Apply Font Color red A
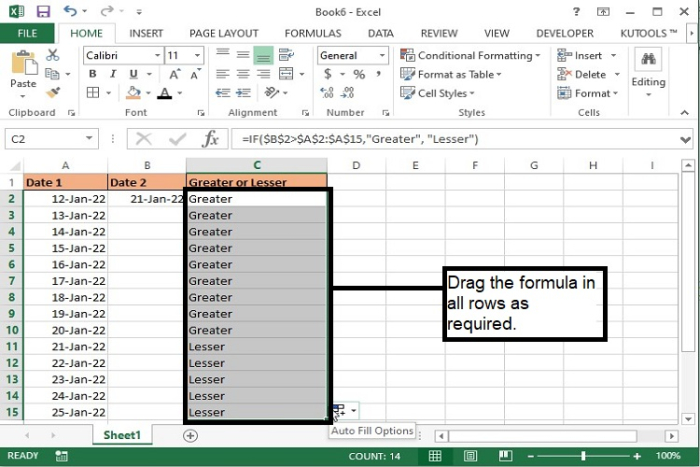 coord(165,93)
